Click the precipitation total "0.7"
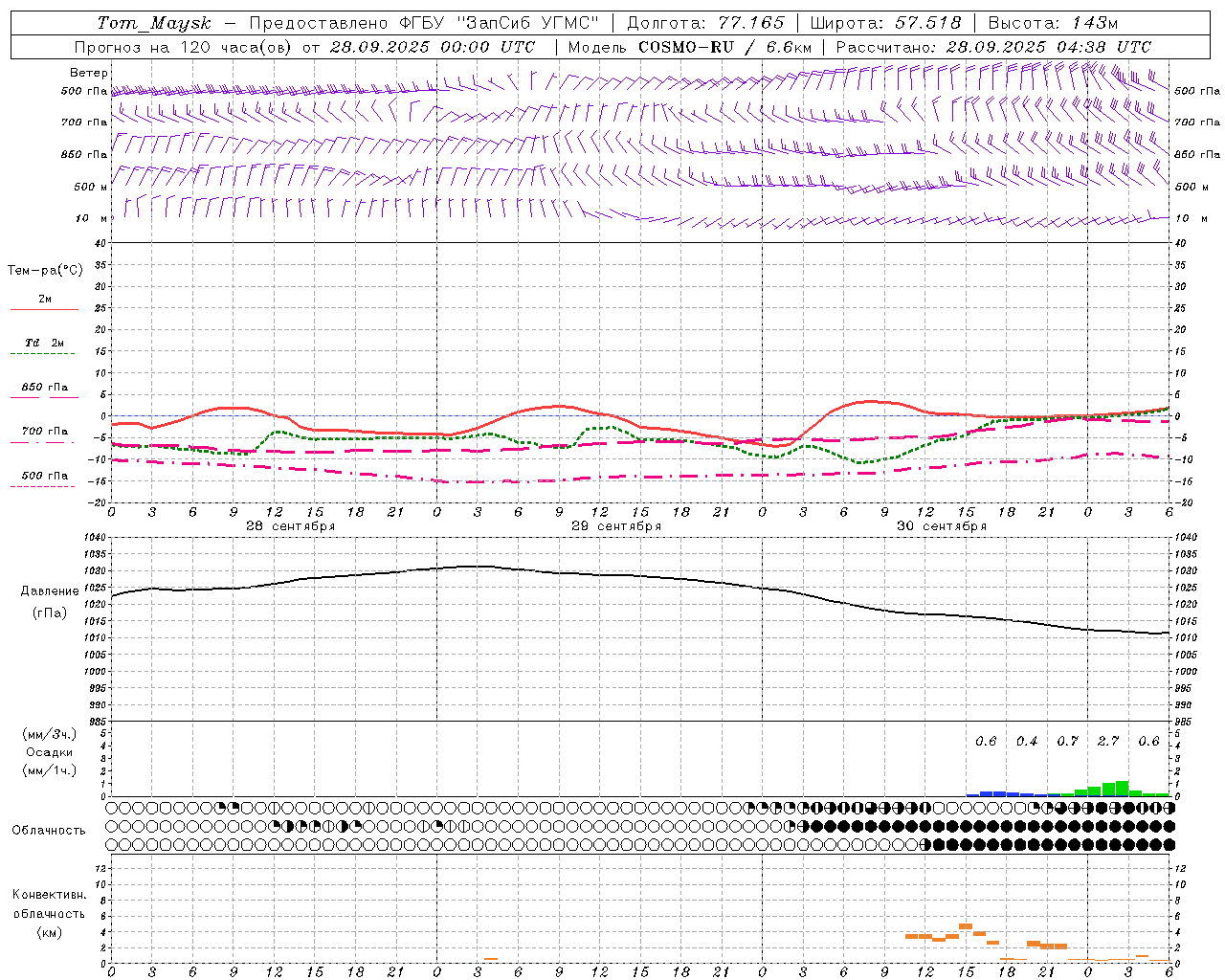The height and width of the screenshot is (980, 1225). 1067,742
